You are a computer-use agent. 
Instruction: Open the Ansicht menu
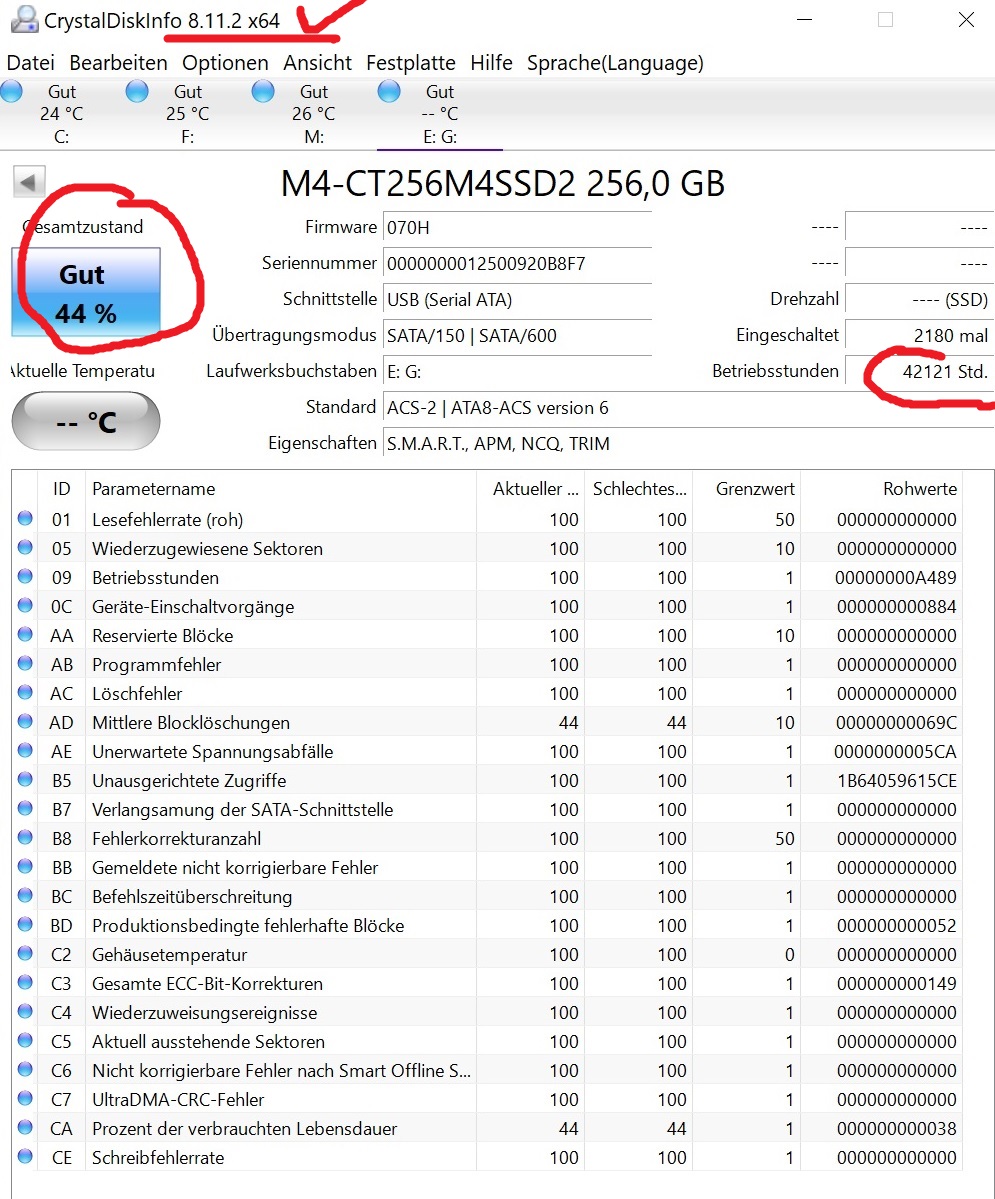tap(317, 63)
